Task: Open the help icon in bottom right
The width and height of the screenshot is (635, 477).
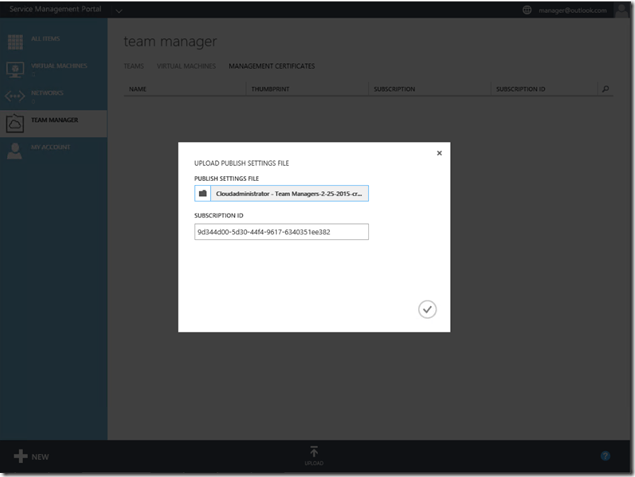Action: [x=605, y=456]
